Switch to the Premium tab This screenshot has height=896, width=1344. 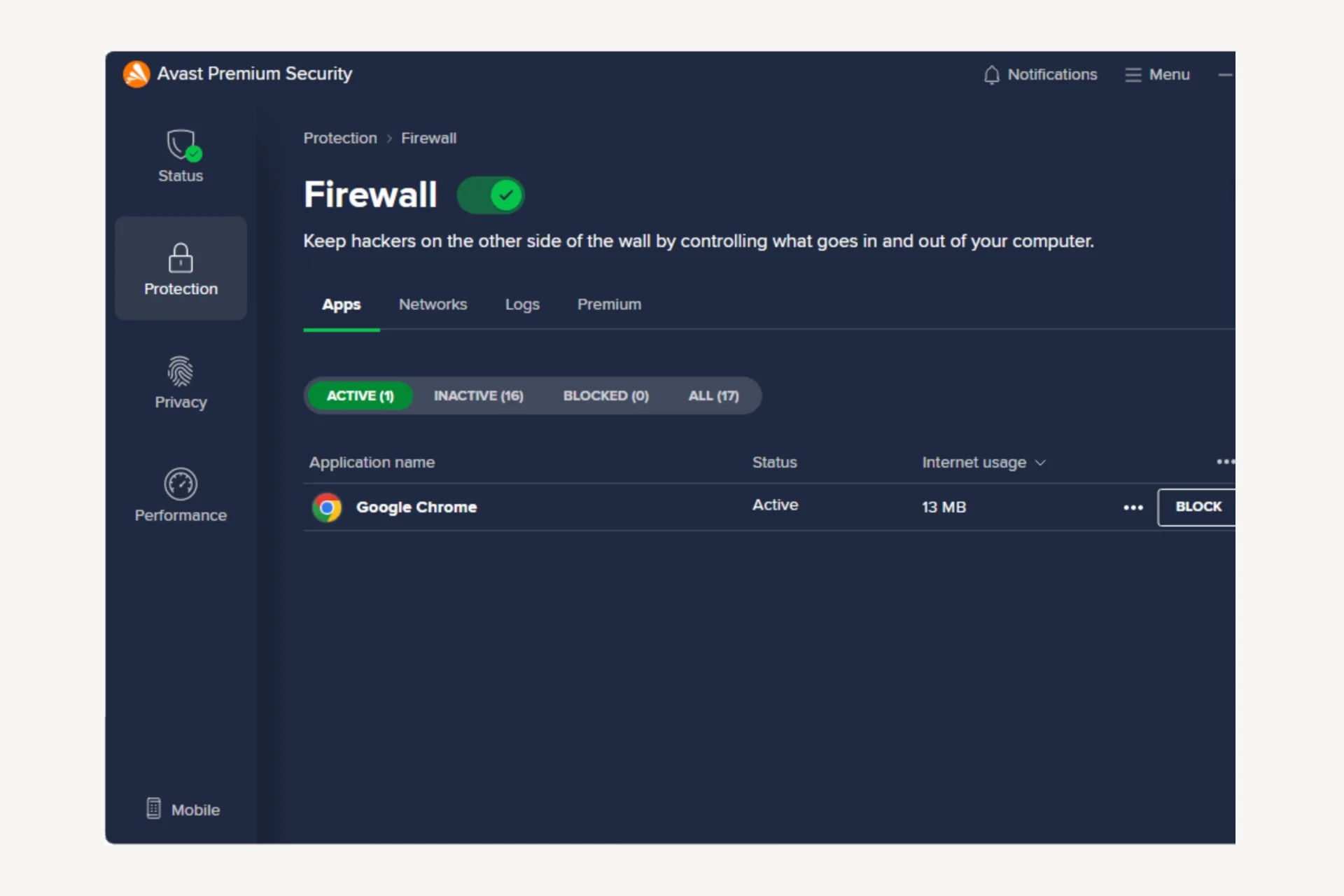tap(609, 304)
